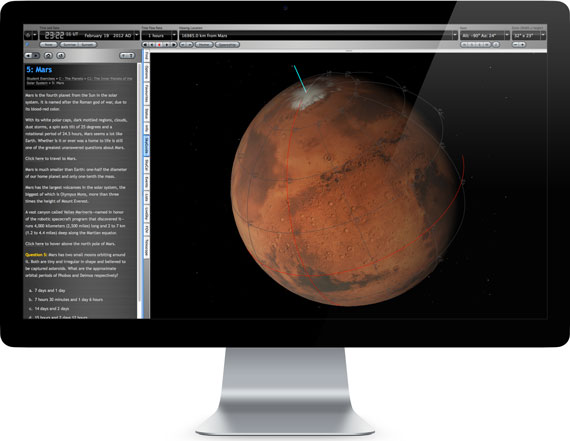Open the Find side tab
This screenshot has height=441, width=570.
[x=146, y=56]
